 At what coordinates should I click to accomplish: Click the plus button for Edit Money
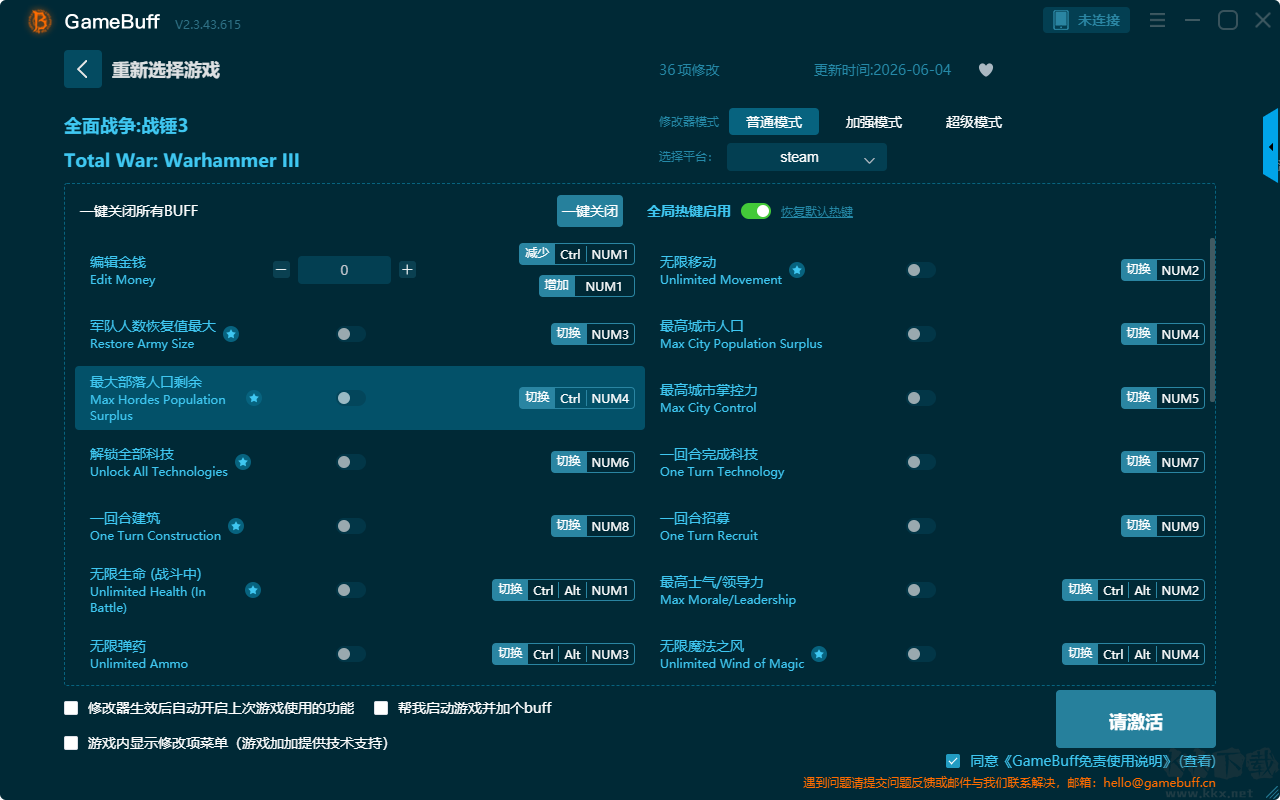407,269
